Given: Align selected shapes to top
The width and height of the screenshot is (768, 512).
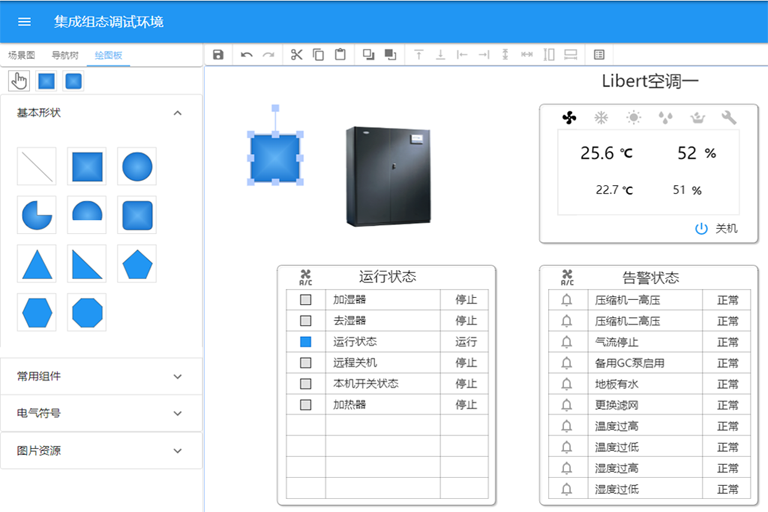Looking at the screenshot, I should [419, 54].
